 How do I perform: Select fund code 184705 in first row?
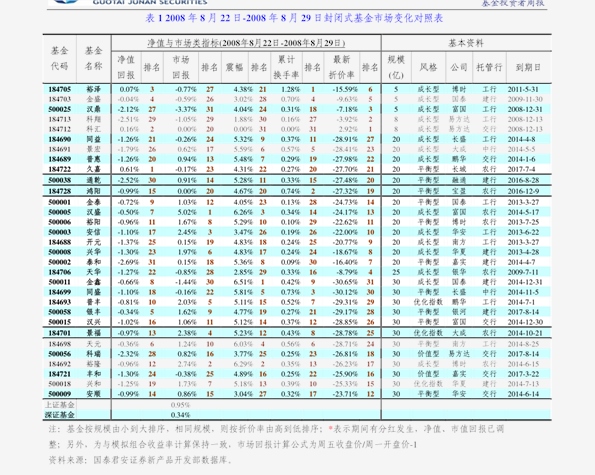[x=60, y=90]
